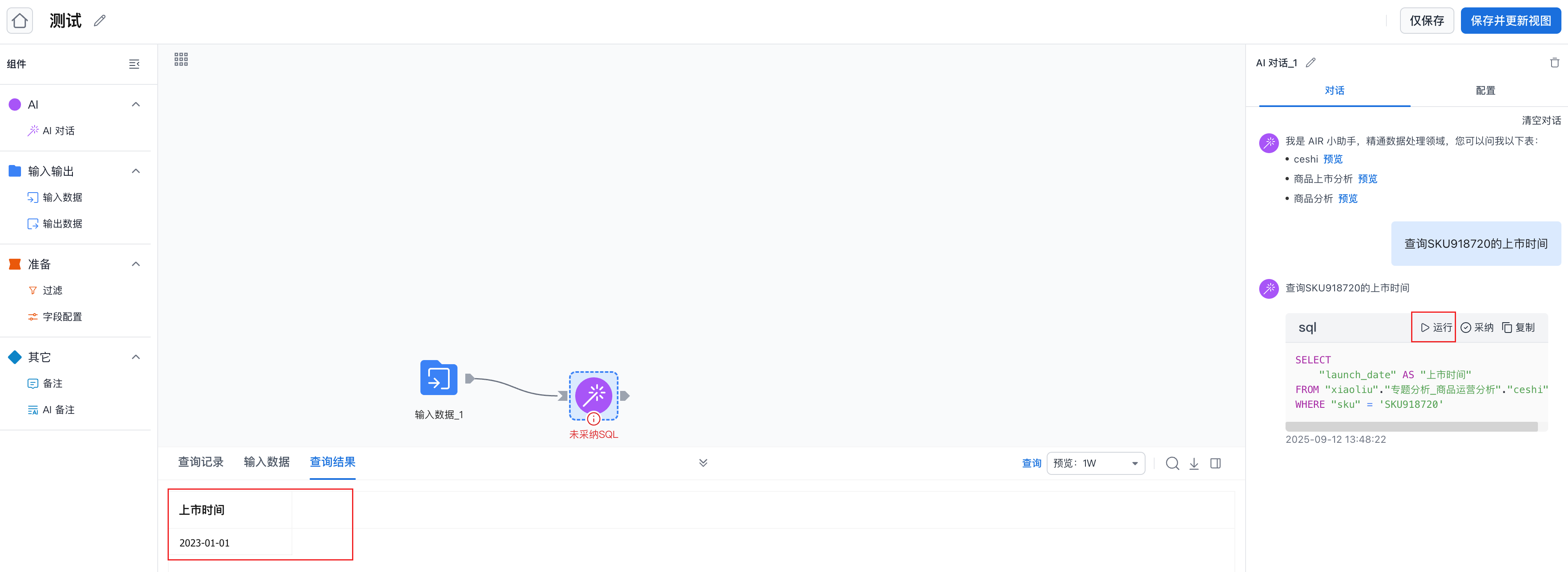Select the AI dialog node on the canvas

(593, 395)
